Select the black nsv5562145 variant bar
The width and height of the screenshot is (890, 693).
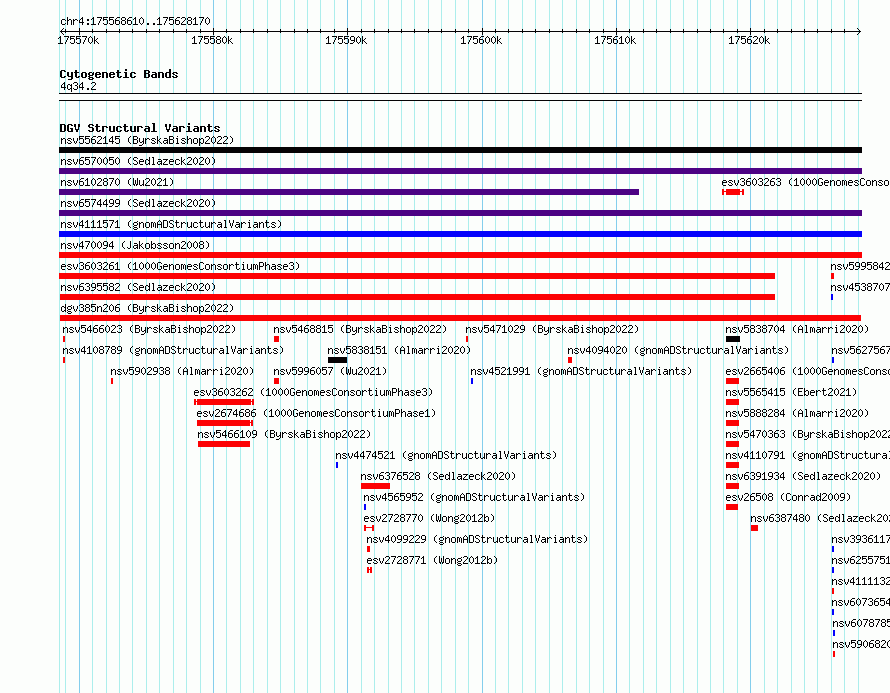coord(460,150)
